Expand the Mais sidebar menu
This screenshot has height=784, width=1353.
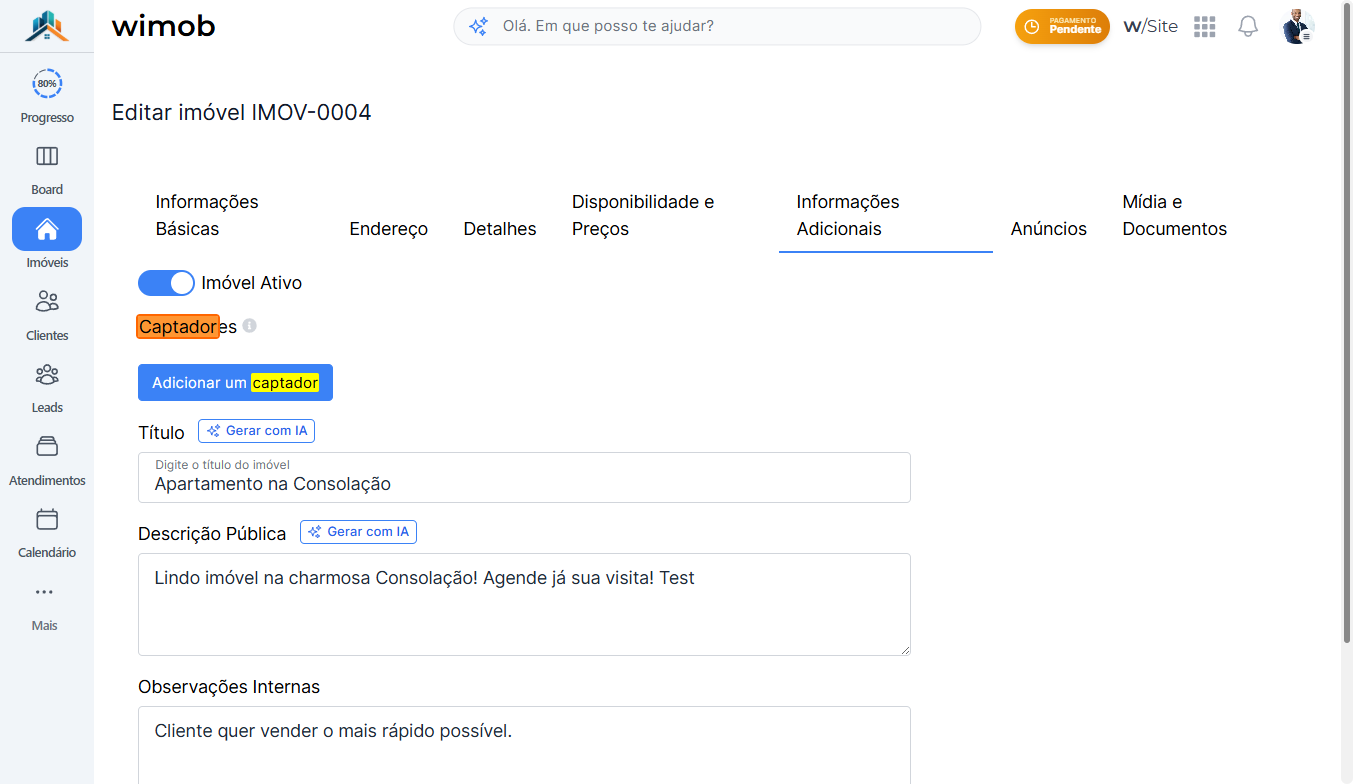click(45, 606)
